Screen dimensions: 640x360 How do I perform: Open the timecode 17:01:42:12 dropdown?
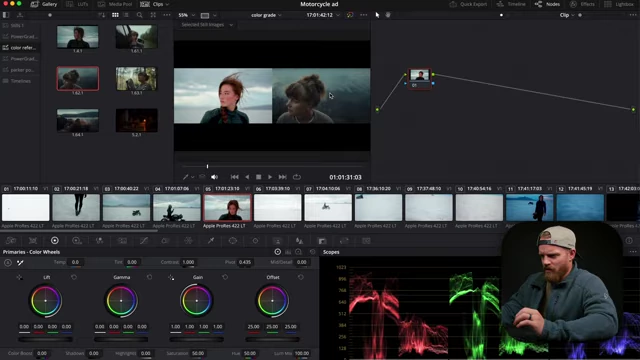pos(323,15)
